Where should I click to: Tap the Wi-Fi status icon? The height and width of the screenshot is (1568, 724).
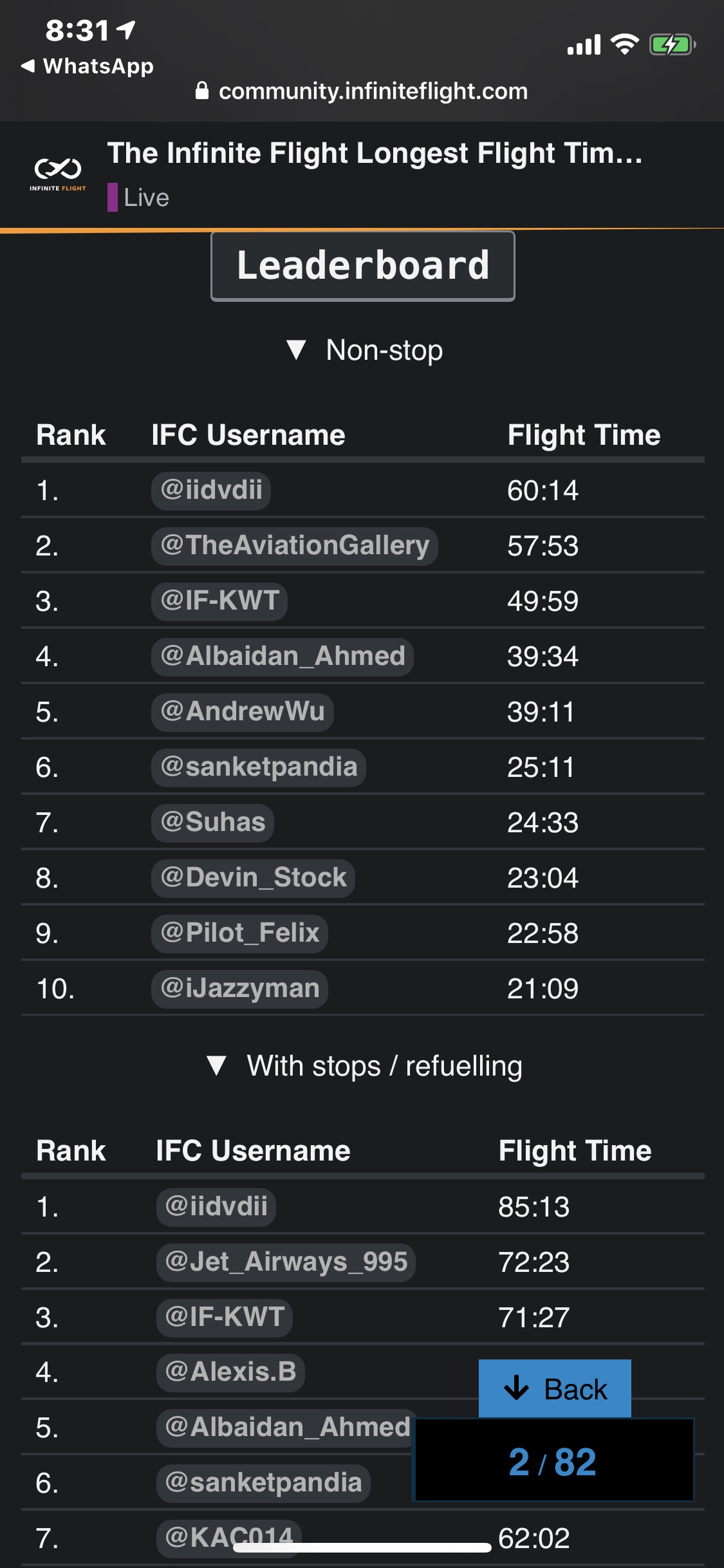pos(624,44)
